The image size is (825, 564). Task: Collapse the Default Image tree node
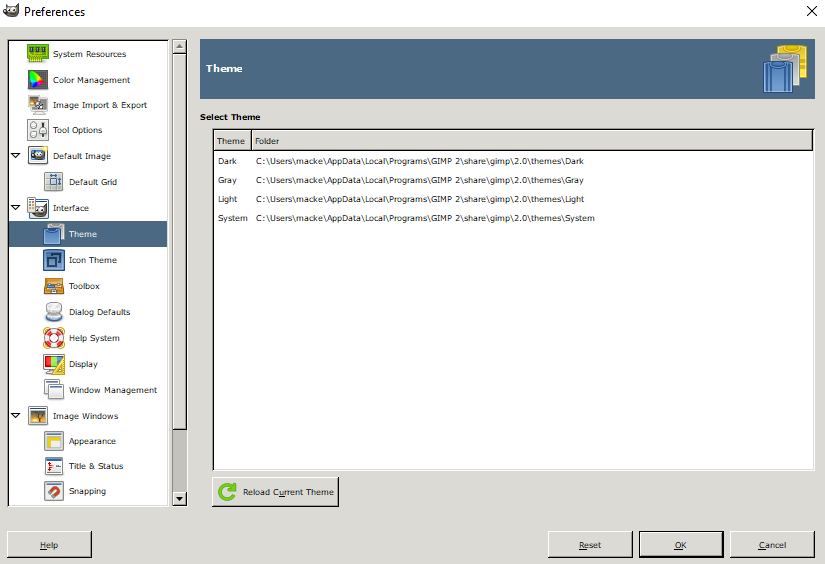tap(16, 156)
